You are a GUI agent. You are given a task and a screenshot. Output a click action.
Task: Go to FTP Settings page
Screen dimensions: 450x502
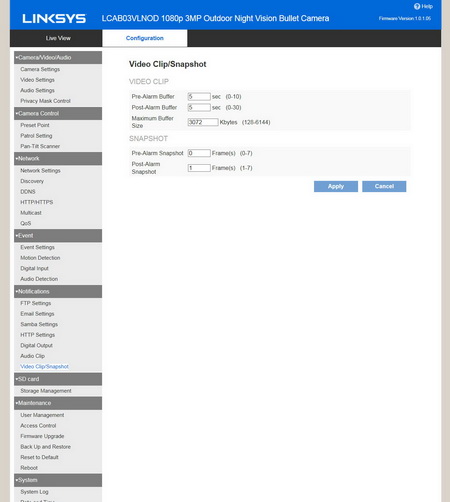[x=36, y=303]
